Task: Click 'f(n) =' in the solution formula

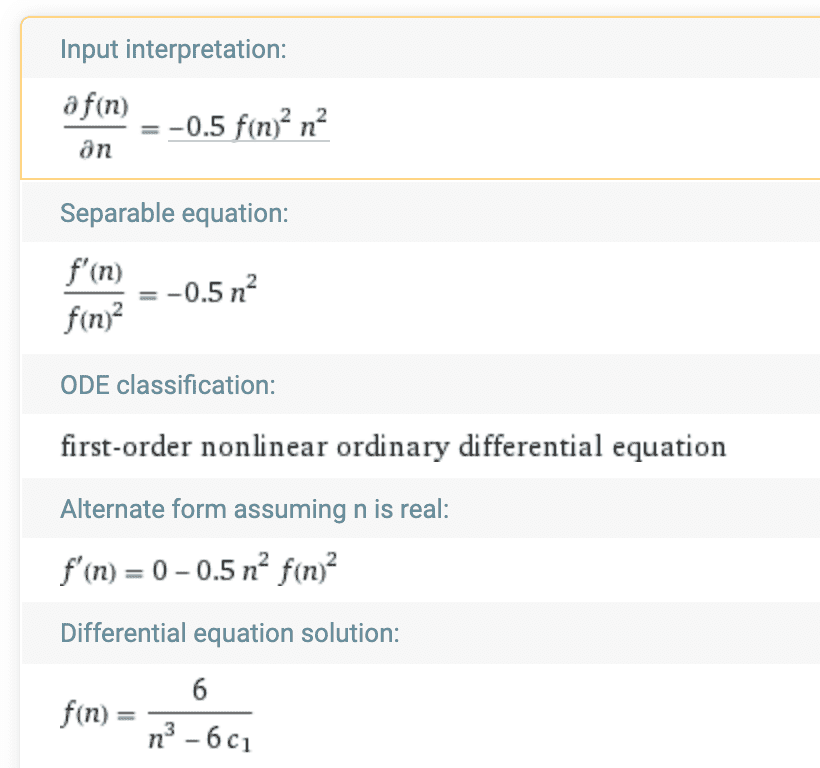Action: pos(96,717)
